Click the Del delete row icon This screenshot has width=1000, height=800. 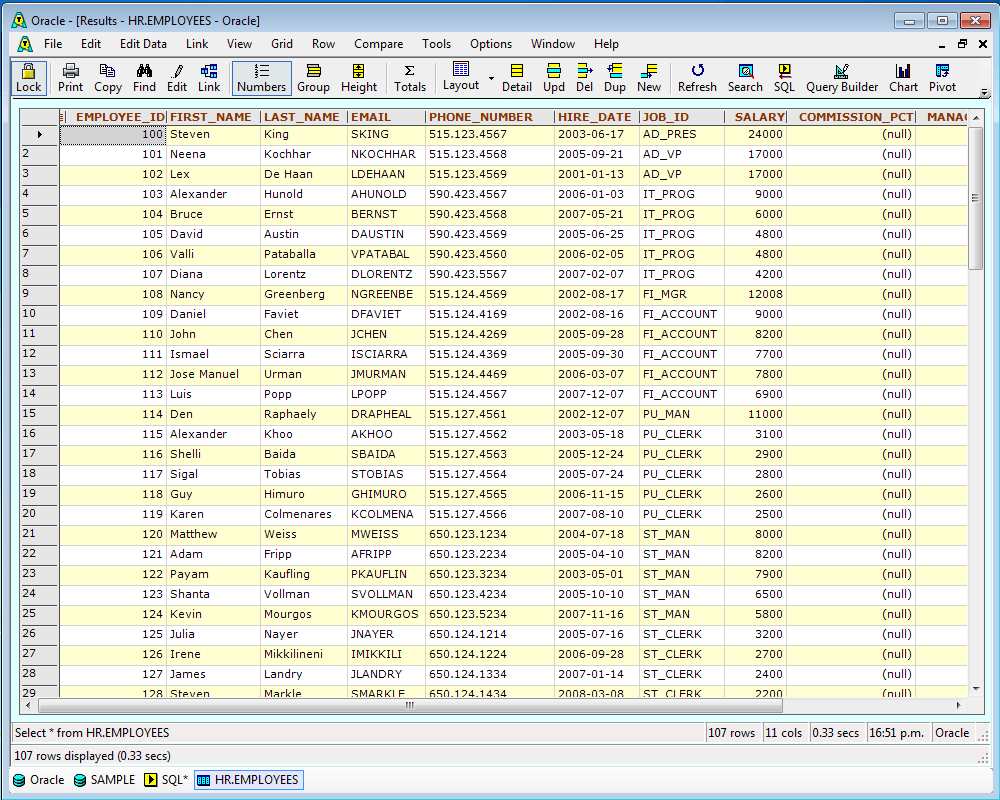(584, 78)
